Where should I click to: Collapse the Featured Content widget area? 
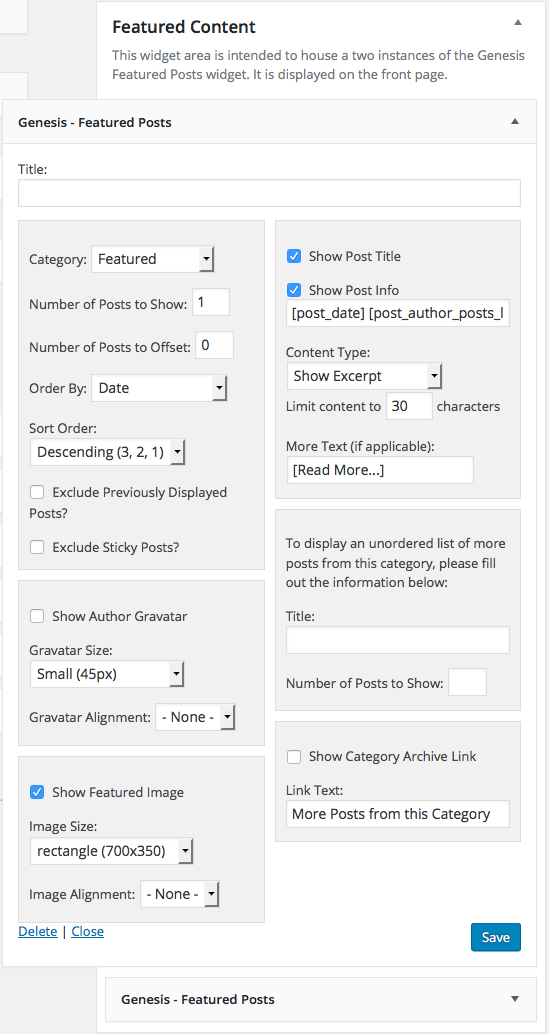click(518, 22)
